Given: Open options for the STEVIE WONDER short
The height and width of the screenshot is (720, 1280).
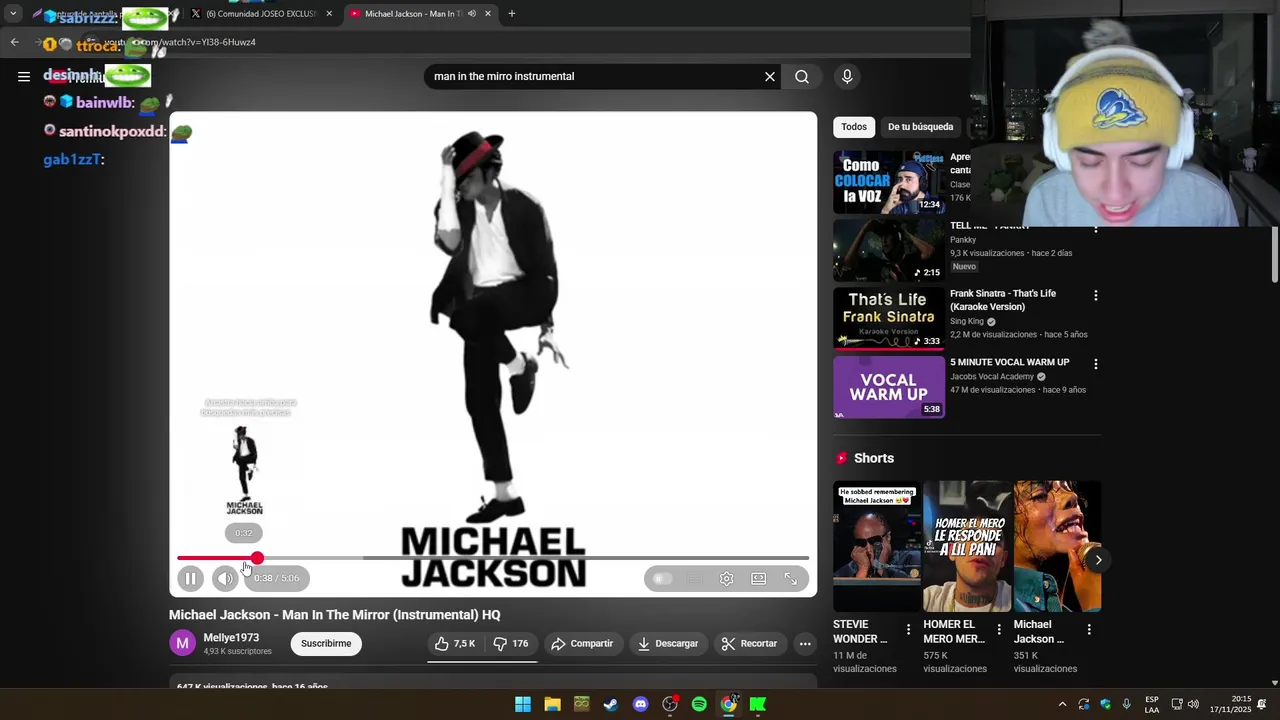Looking at the screenshot, I should pyautogui.click(x=908, y=630).
